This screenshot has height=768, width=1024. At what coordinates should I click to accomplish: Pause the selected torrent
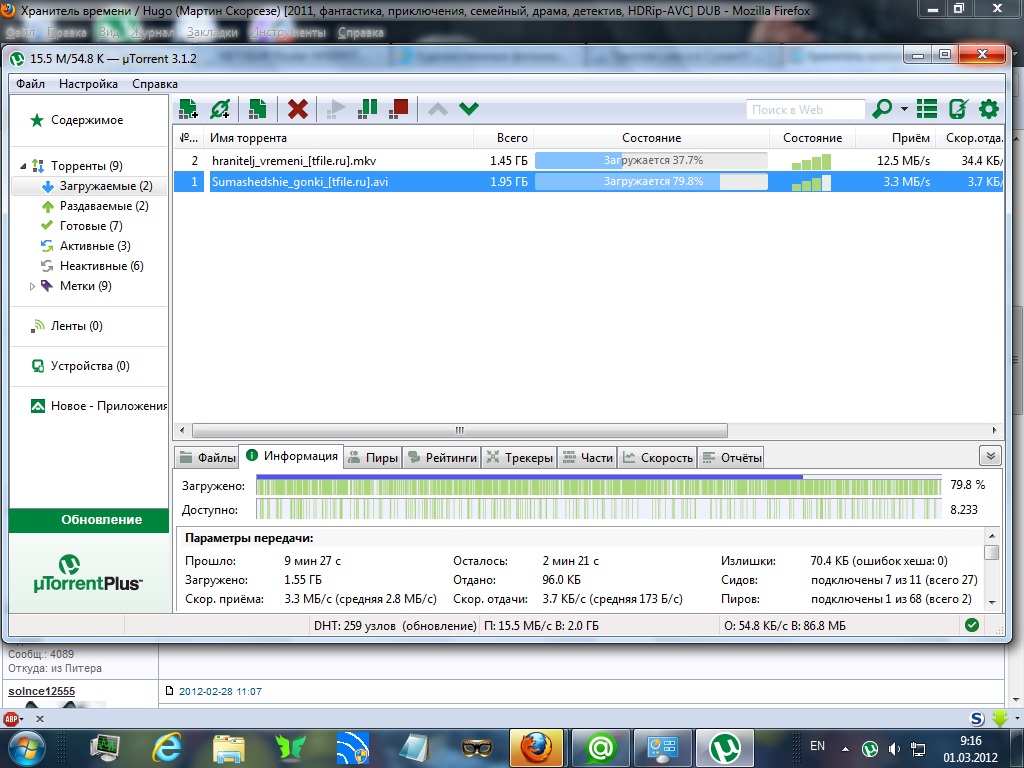[368, 109]
